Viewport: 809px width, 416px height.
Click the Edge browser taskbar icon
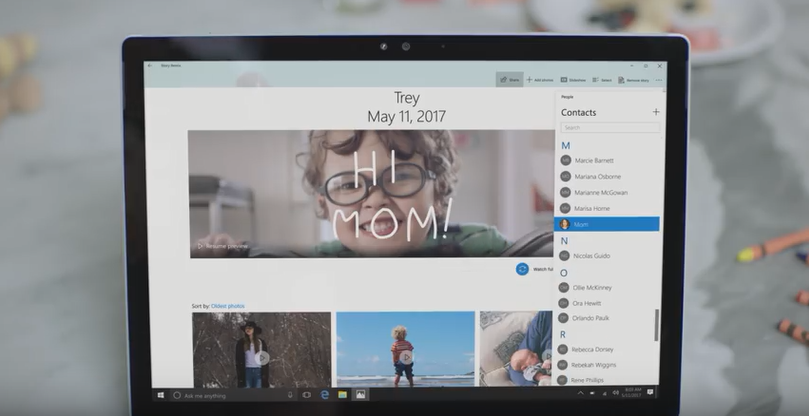click(325, 395)
